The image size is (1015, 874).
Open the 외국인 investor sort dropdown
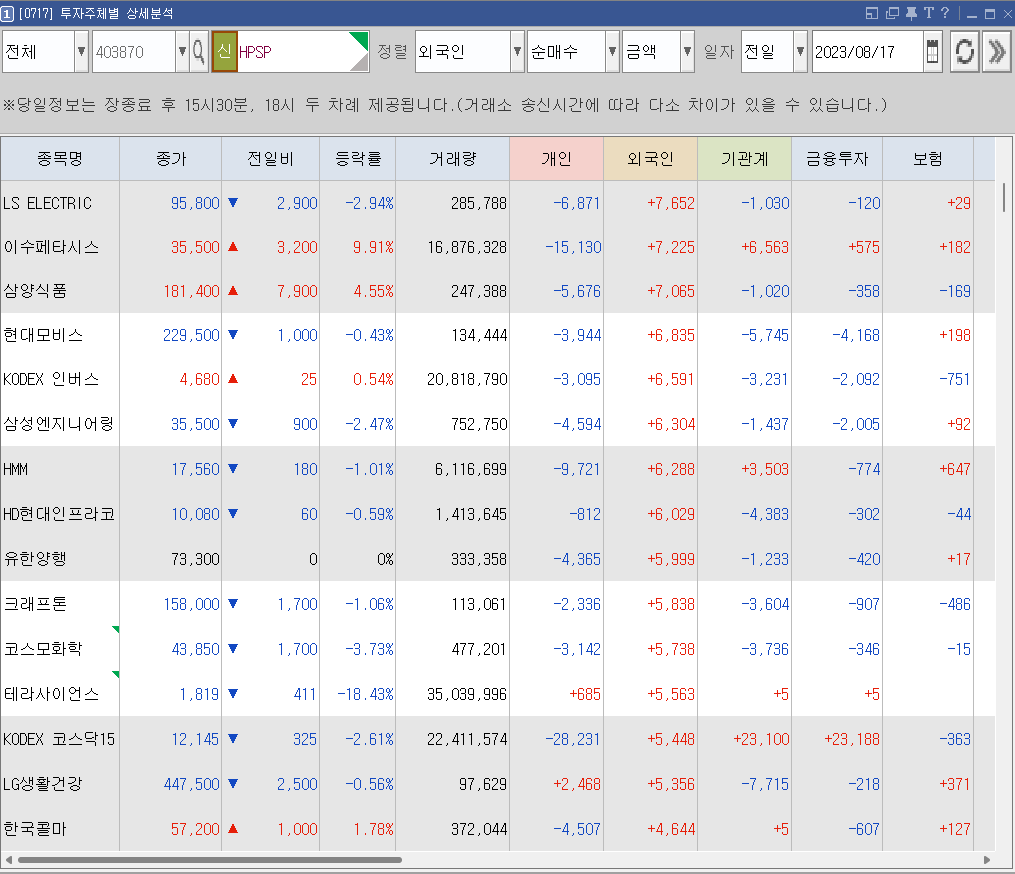(x=517, y=51)
